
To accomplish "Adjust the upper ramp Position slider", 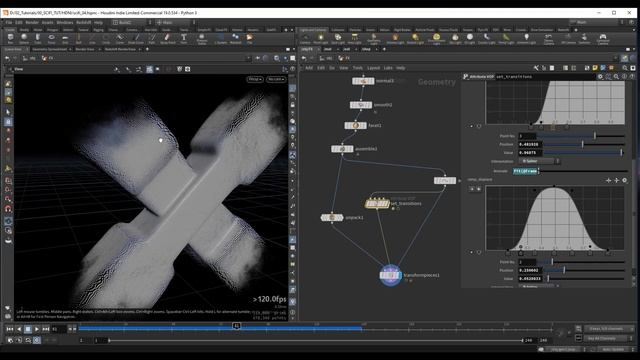I will click(x=584, y=144).
